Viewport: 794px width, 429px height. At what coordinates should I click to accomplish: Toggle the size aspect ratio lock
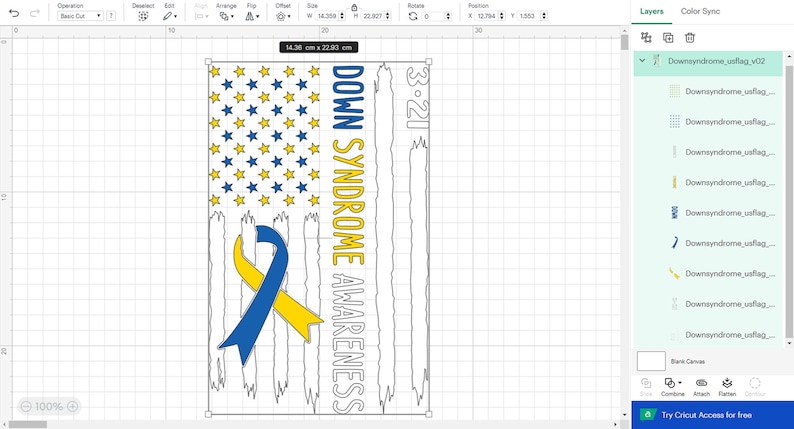point(354,7)
